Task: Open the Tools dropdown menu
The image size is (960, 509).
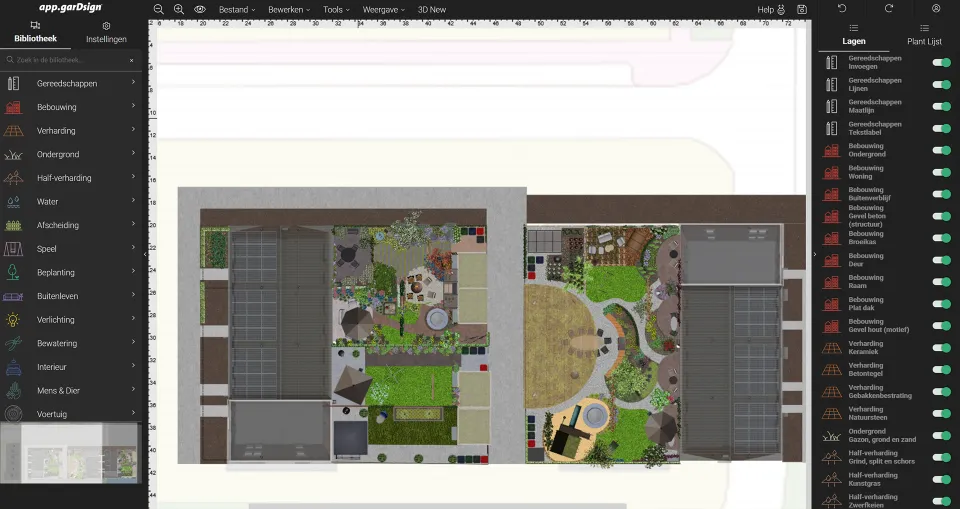Action: click(x=336, y=10)
